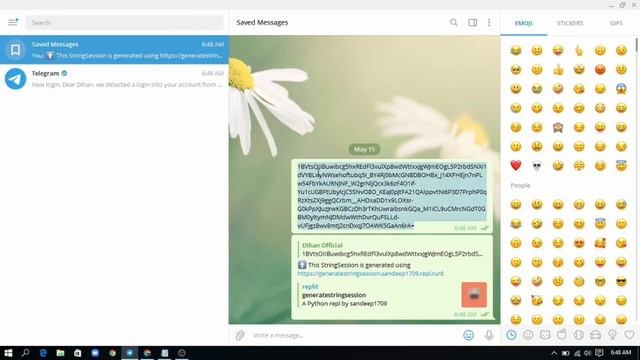Open Windows taskbar search
640x360 pixels.
click(25, 353)
